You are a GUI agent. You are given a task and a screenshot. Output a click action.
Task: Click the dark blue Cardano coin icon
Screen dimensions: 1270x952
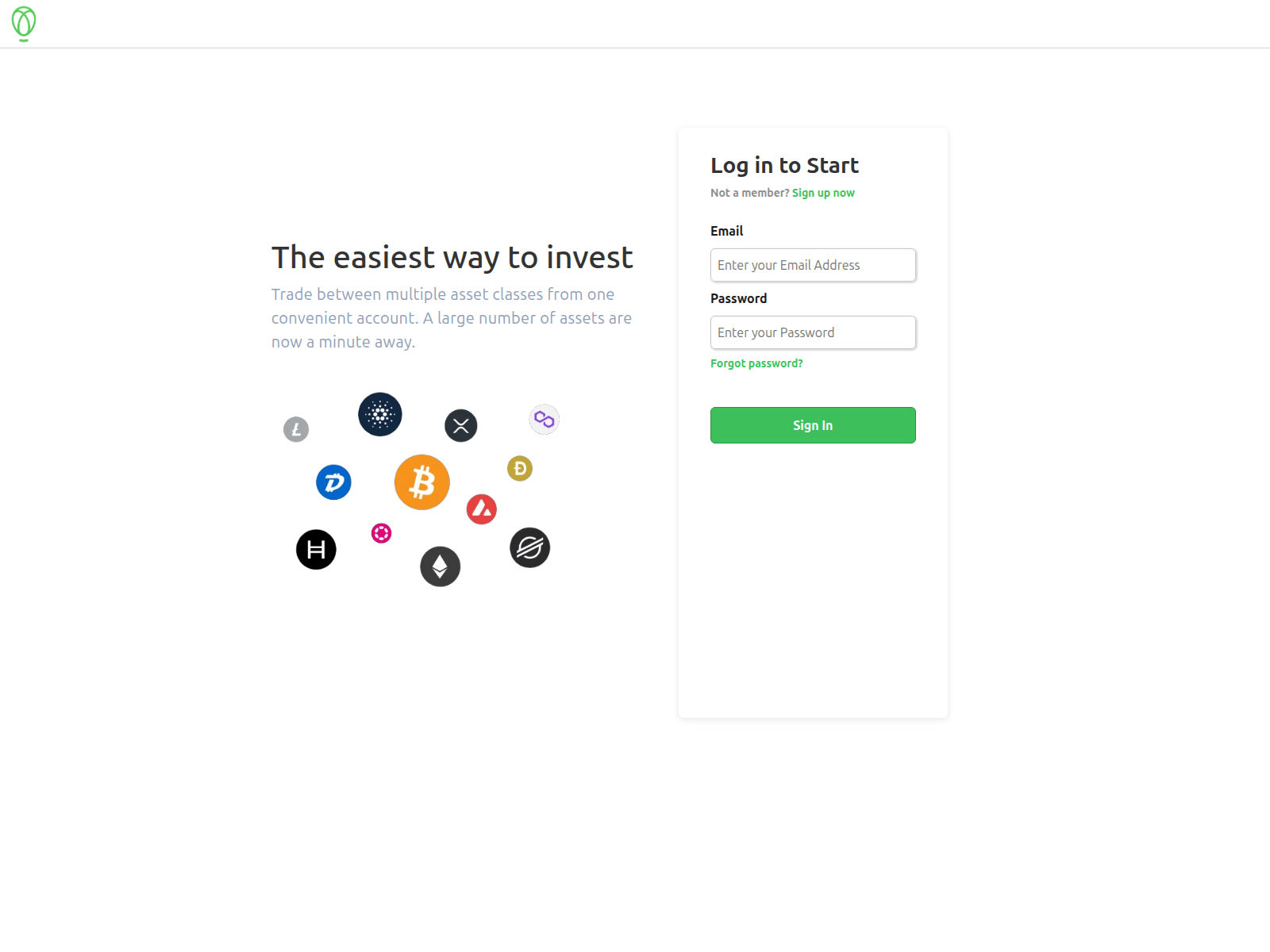380,414
